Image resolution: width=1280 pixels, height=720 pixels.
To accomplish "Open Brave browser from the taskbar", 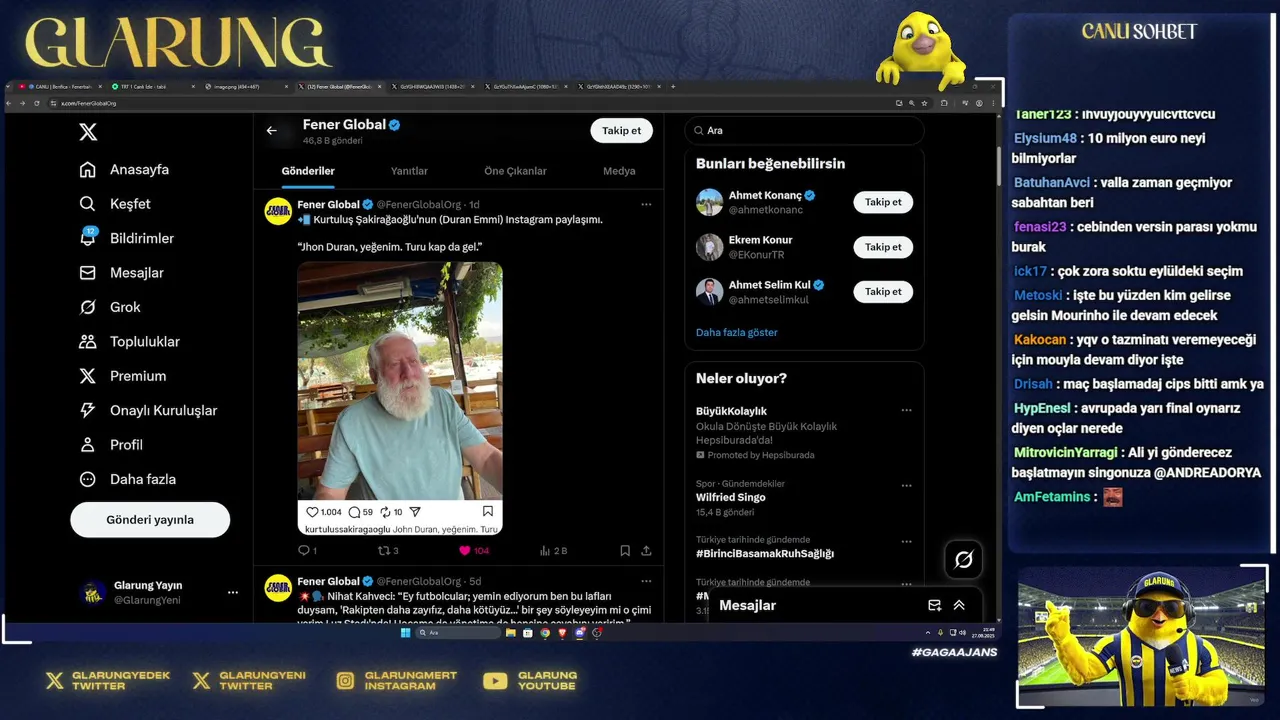I will click(562, 633).
